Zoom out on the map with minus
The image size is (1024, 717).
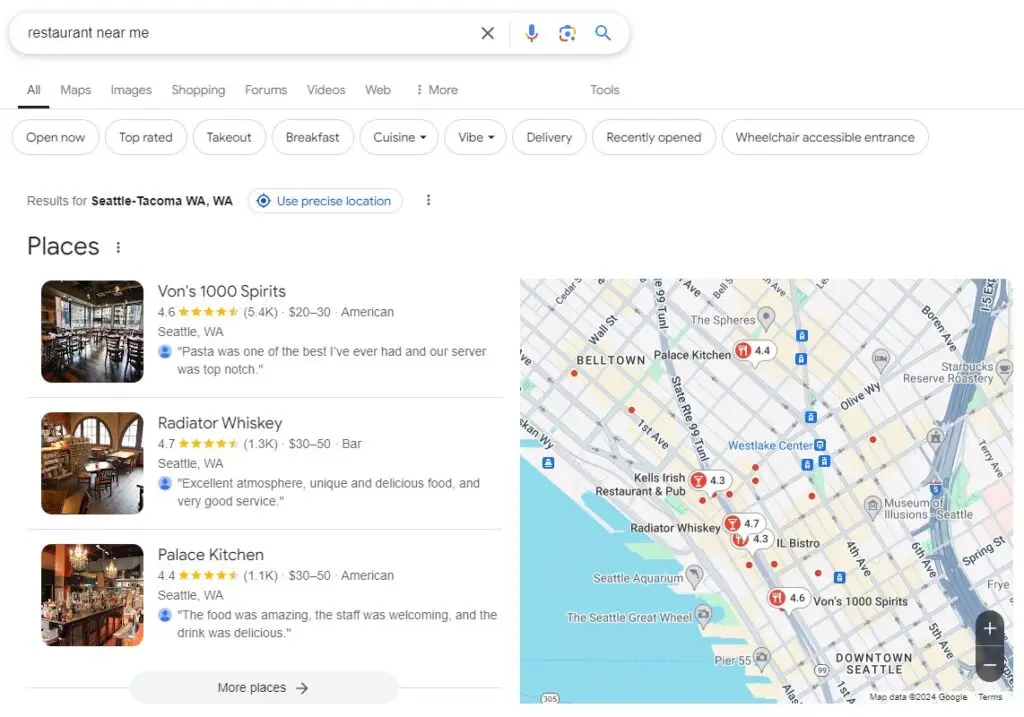click(989, 665)
